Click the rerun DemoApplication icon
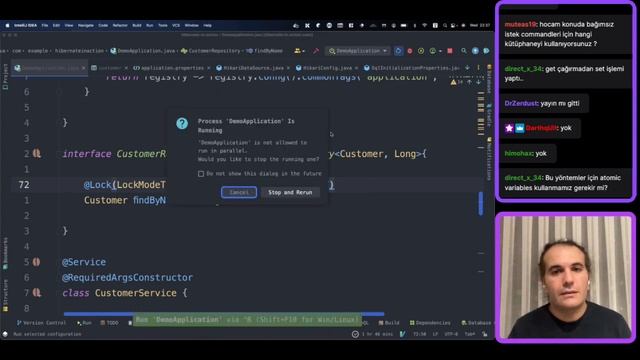Screen dimensions: 640x360 click(x=398, y=51)
